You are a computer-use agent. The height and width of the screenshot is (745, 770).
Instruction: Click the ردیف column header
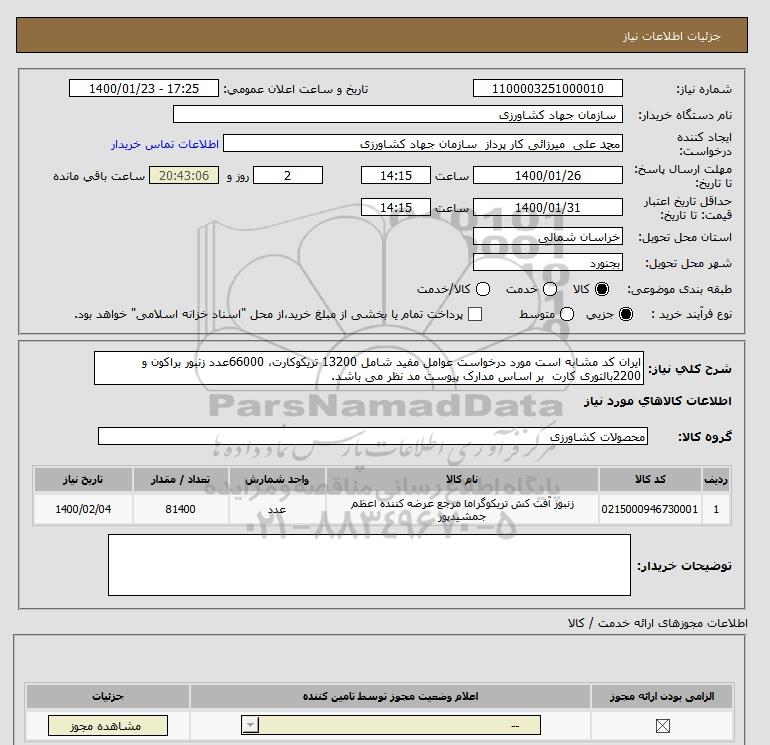(x=716, y=479)
